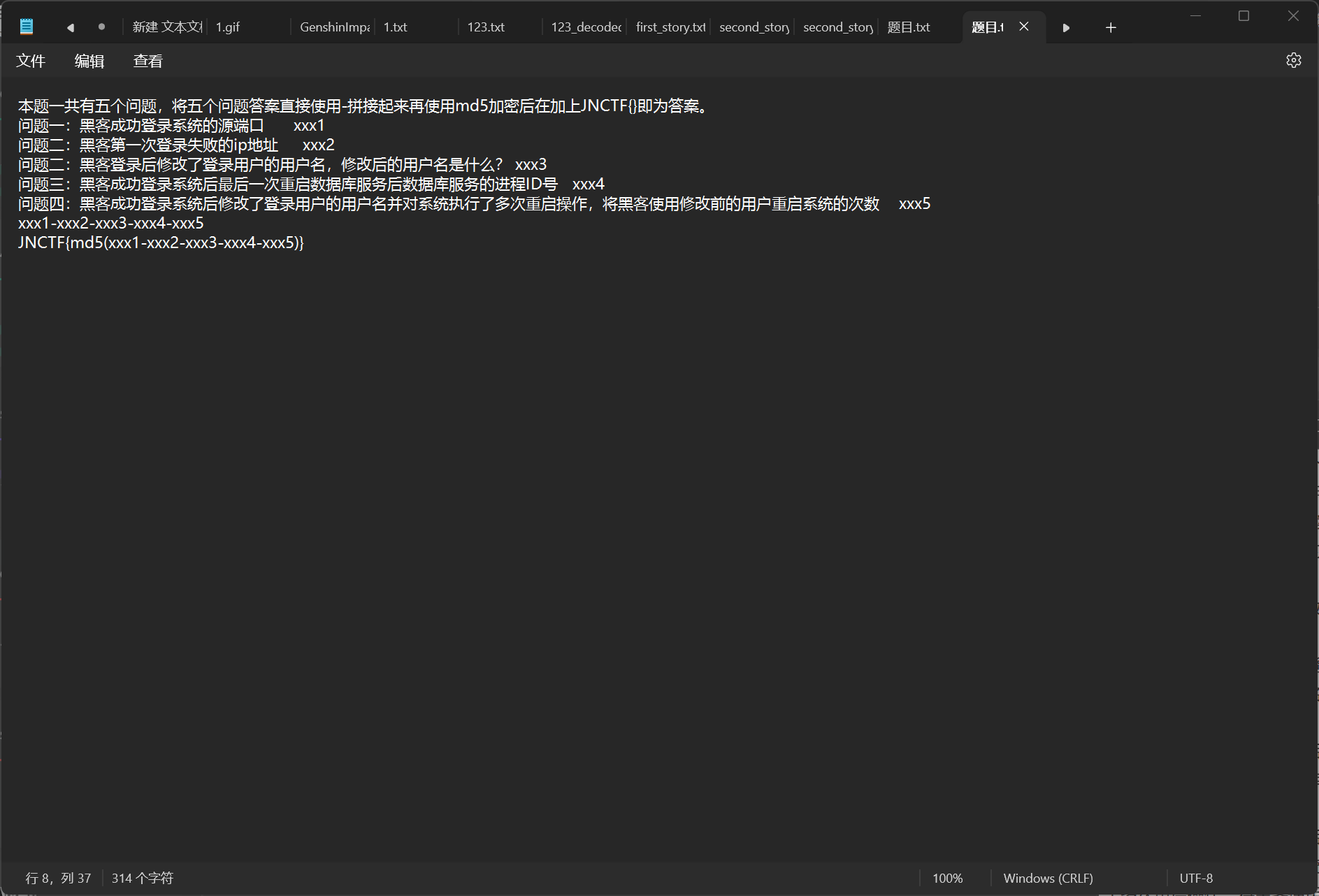
Task: Switch to the first_story.txt tab
Action: (x=669, y=27)
